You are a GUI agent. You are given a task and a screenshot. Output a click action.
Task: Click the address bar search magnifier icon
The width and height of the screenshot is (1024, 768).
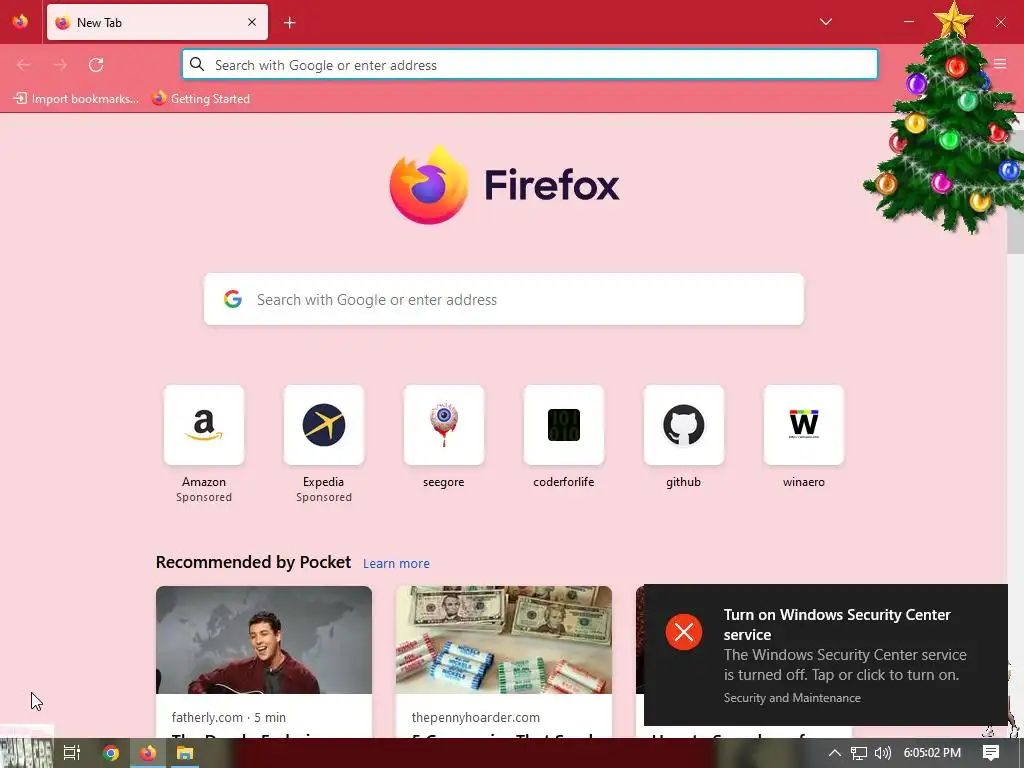coord(197,65)
